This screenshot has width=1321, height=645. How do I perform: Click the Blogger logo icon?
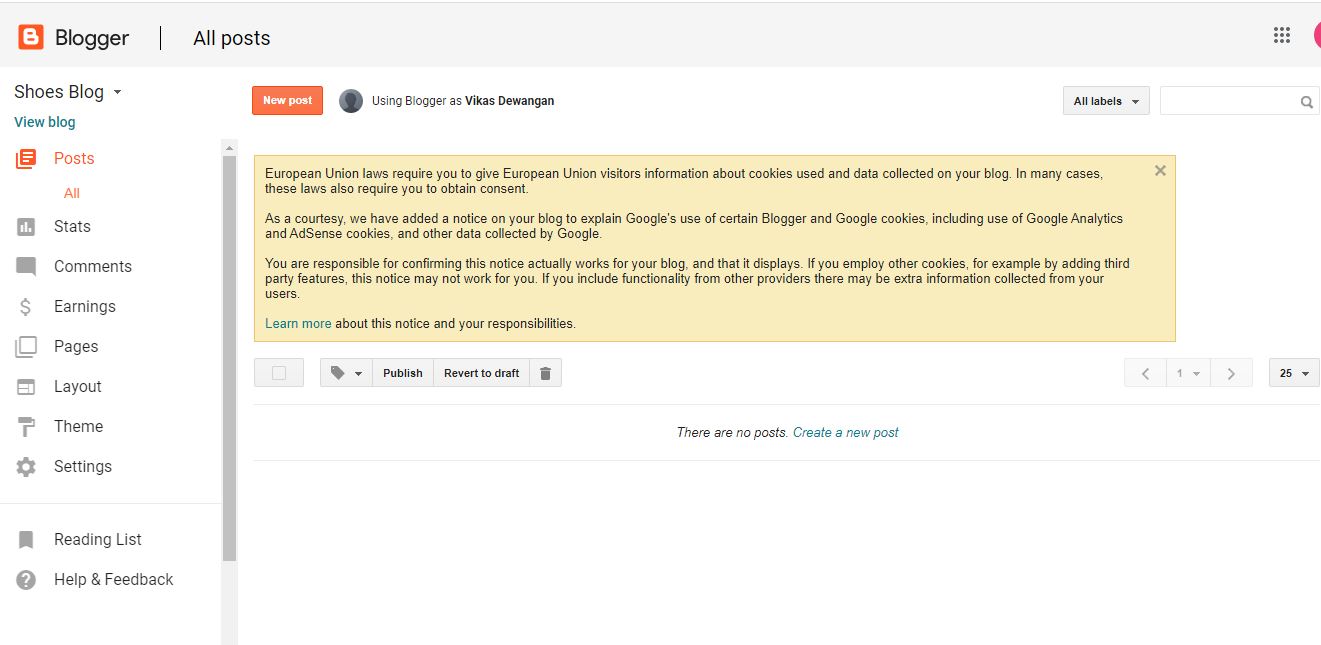(31, 38)
